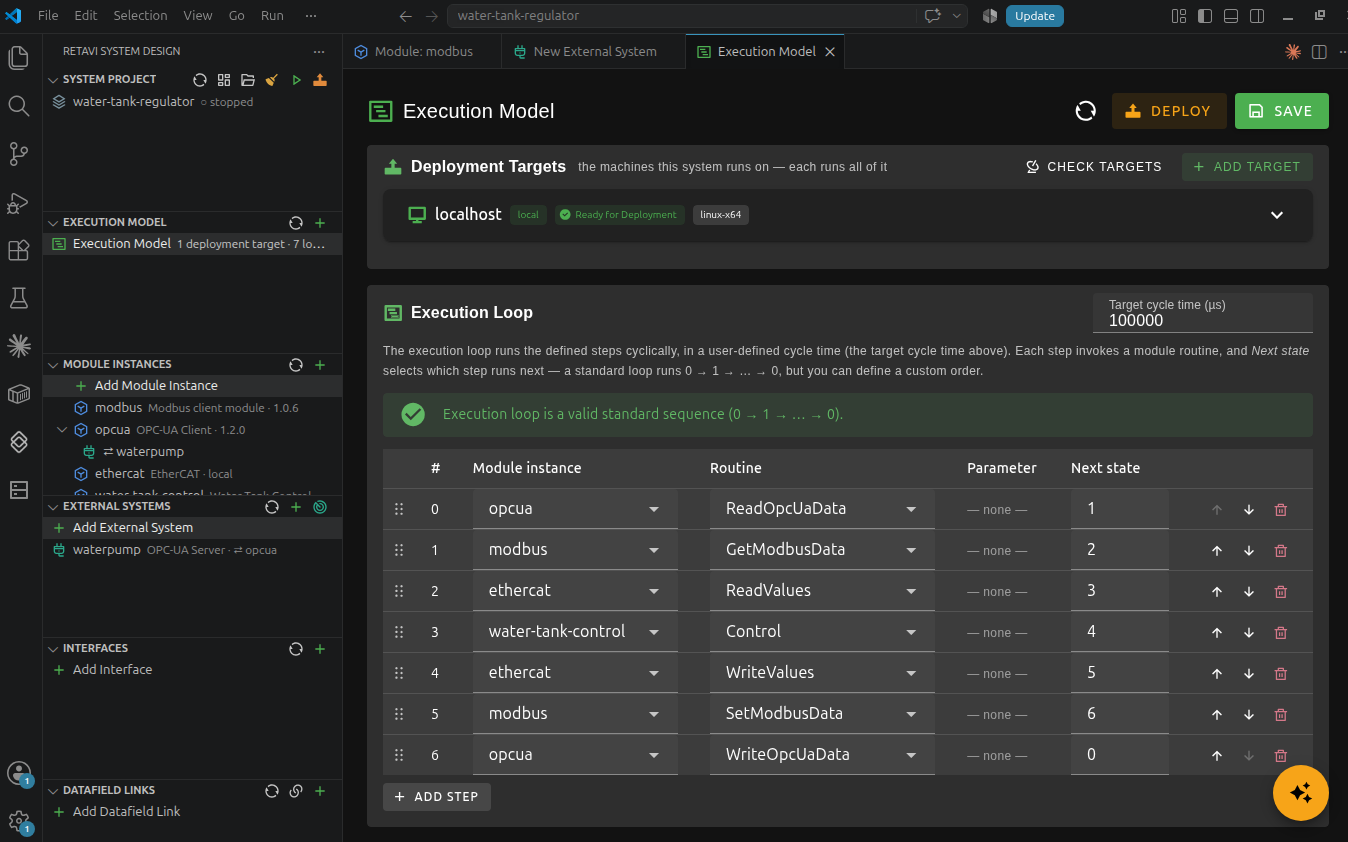Viewport: 1348px width, 842px height.
Task: Click Next state field of step 2
Action: [x=1120, y=591]
